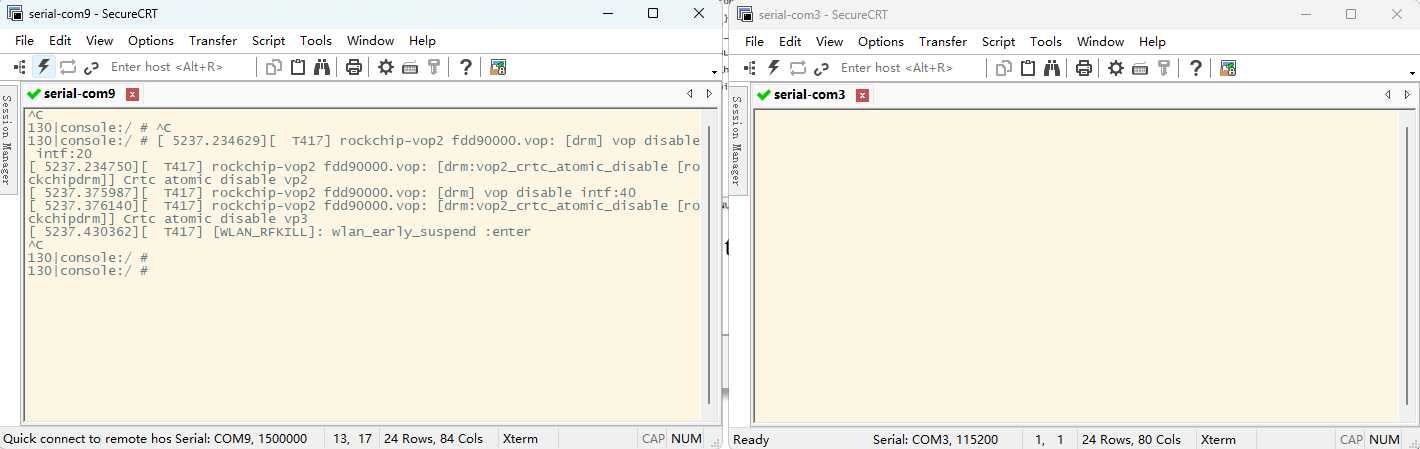Close the serial-com3 tab with red X
Screen dimensions: 1420x449
coord(862,95)
